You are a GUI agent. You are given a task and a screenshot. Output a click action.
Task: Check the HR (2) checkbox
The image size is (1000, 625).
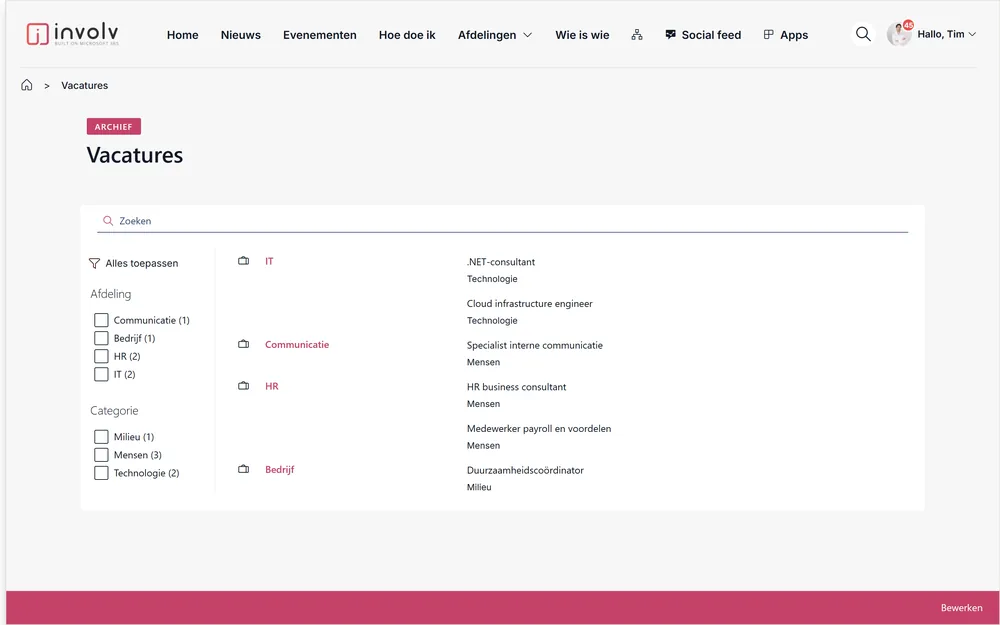(101, 356)
